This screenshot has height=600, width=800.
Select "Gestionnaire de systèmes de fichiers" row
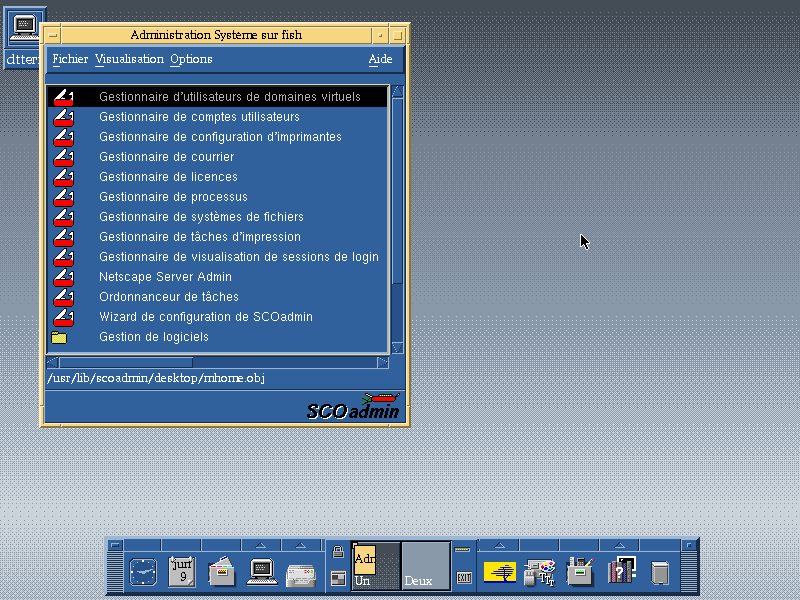[217, 217]
